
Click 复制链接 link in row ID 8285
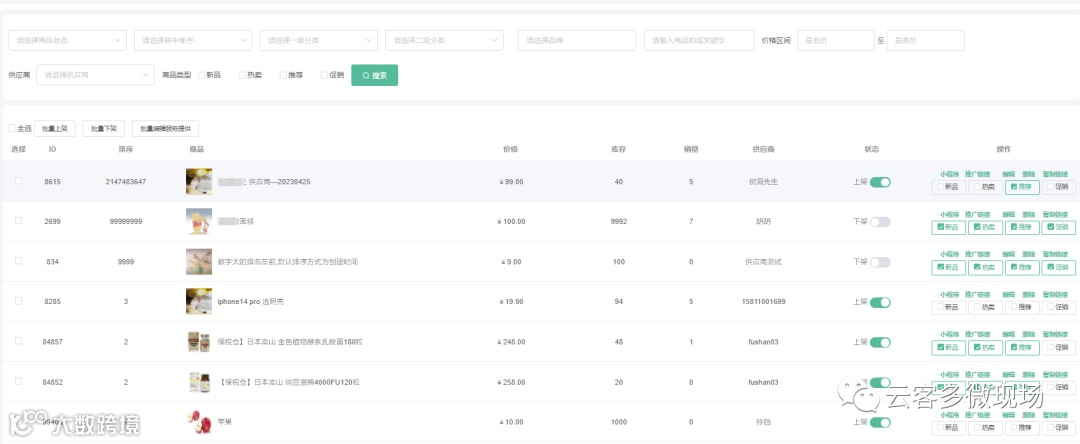pyautogui.click(x=1055, y=294)
